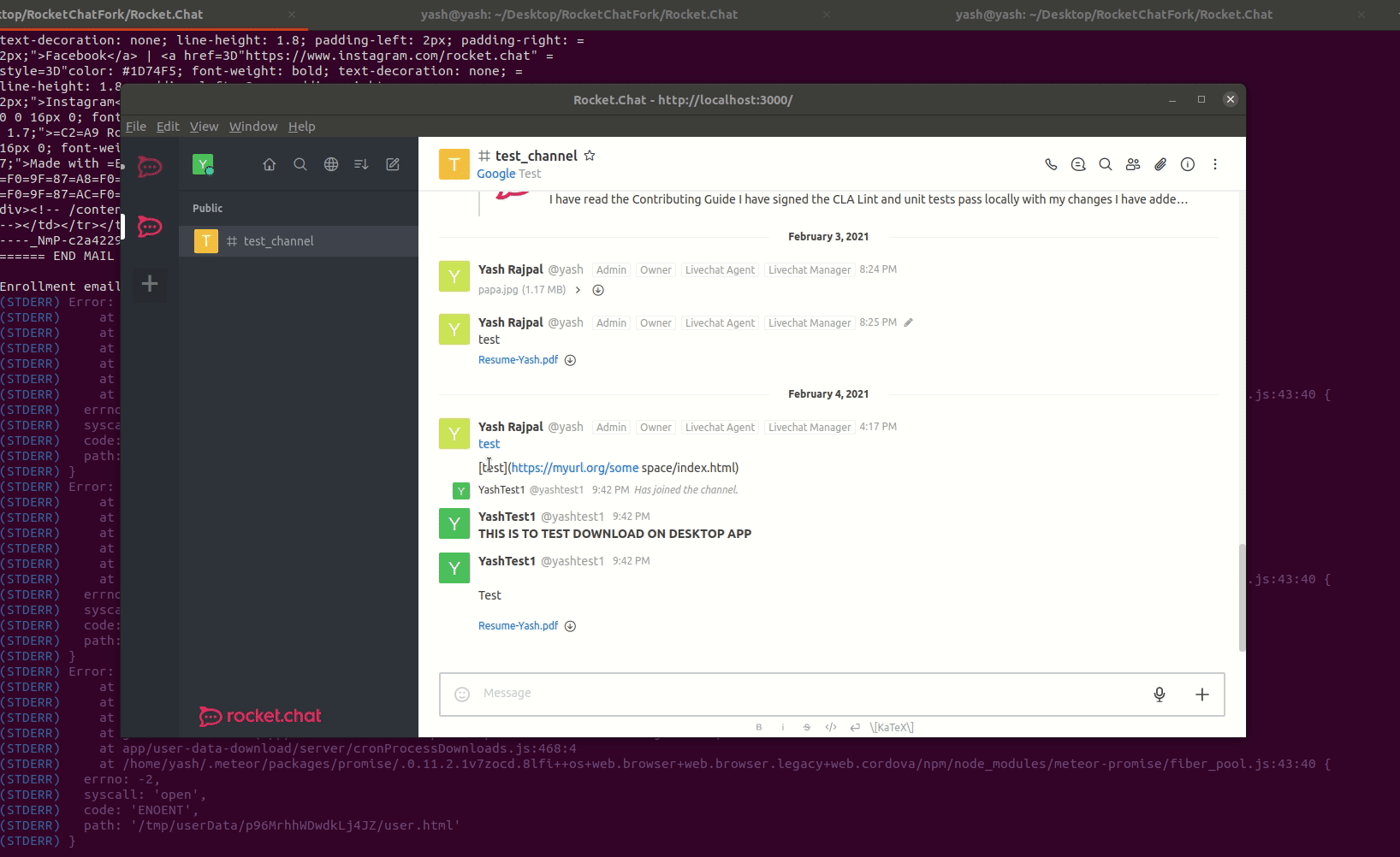Apply bold formatting in composer
1400x857 pixels.
759,727
